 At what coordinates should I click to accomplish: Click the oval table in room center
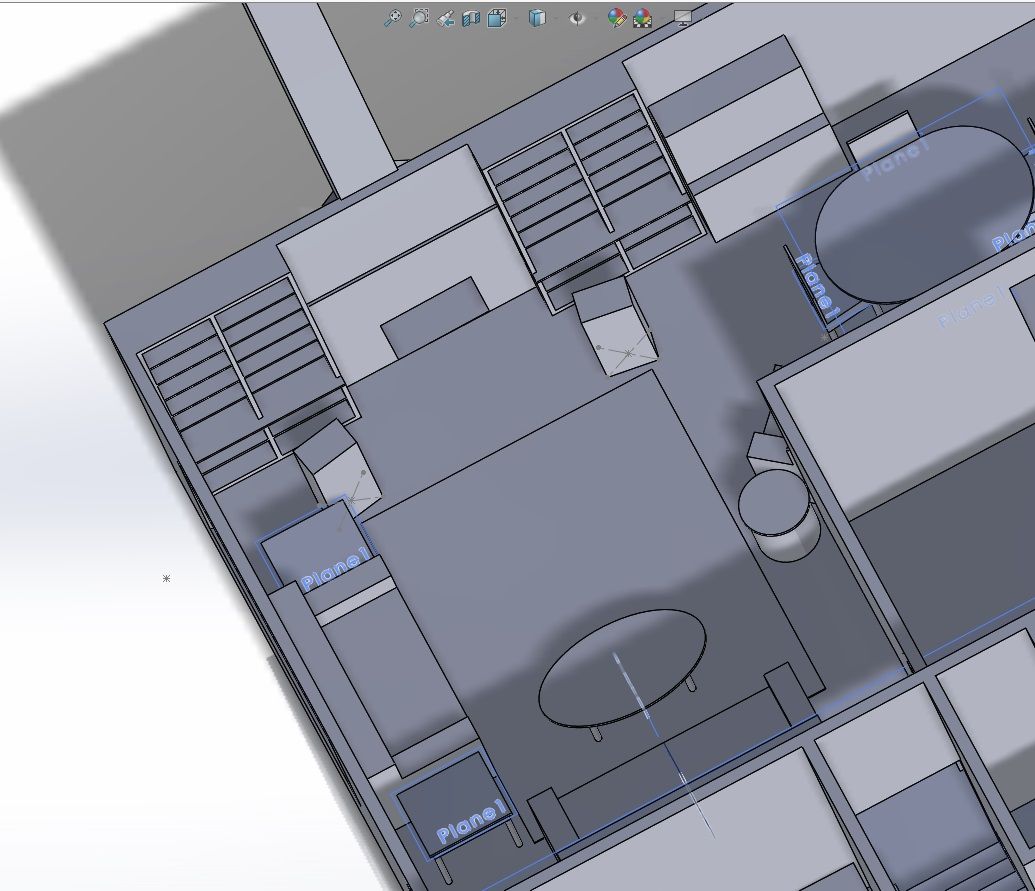[624, 665]
